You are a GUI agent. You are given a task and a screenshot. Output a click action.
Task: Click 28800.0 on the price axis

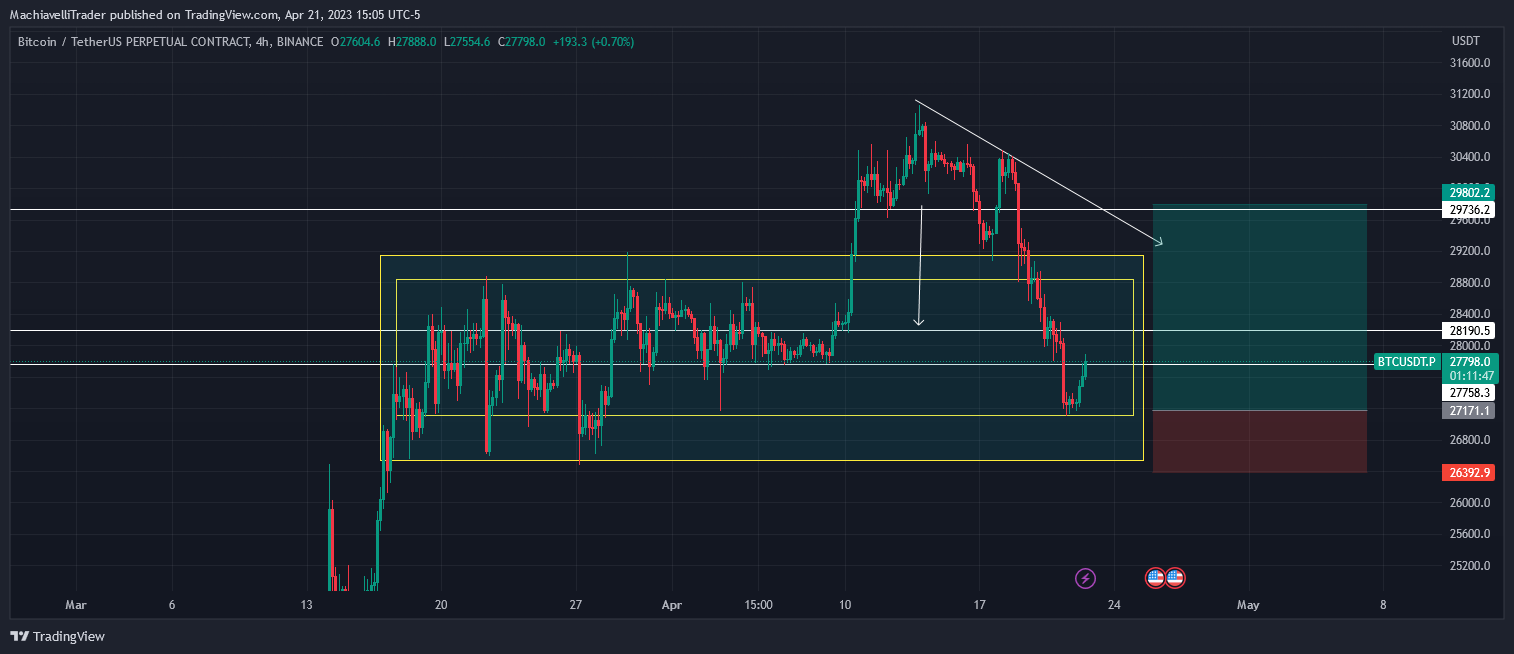(x=1471, y=282)
